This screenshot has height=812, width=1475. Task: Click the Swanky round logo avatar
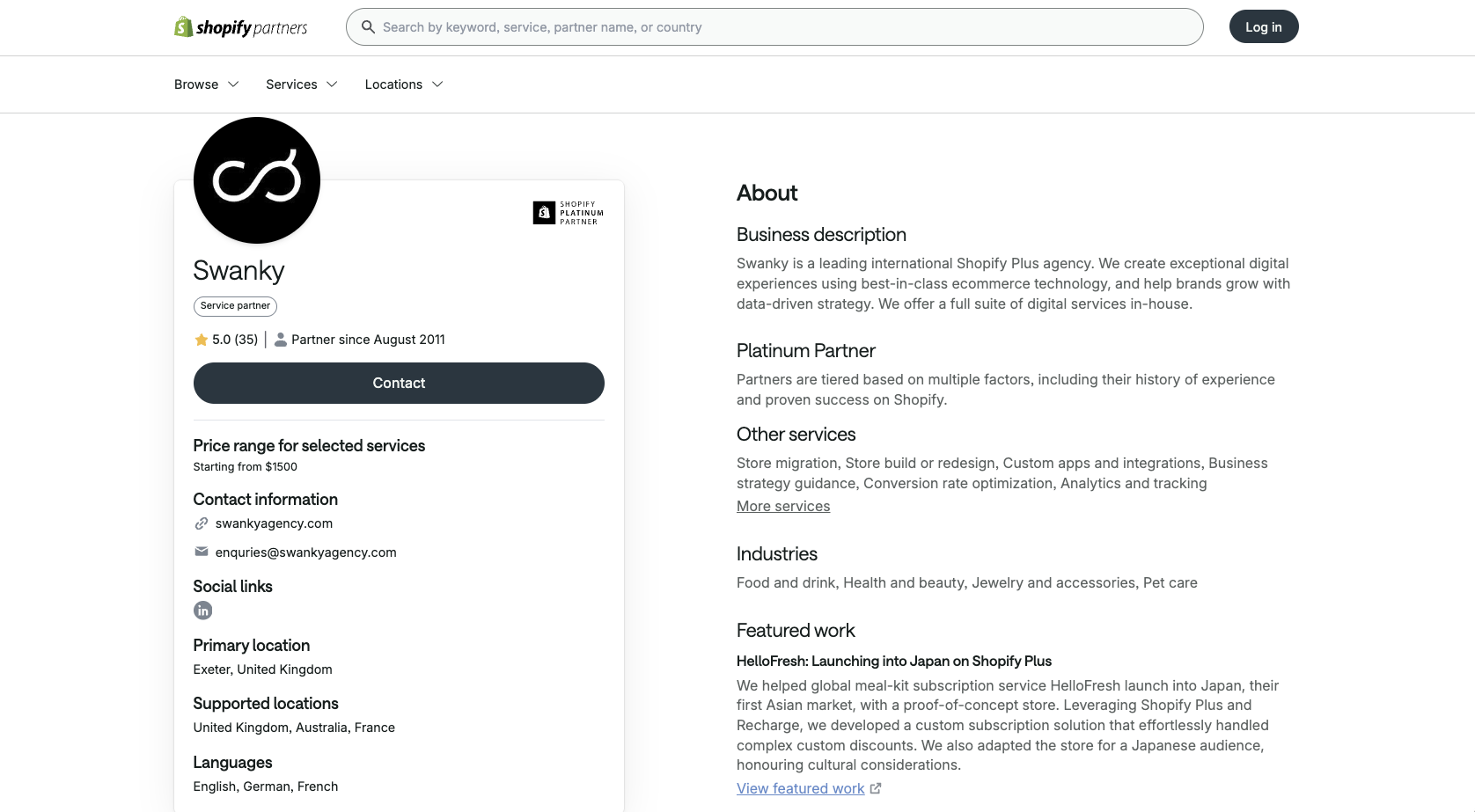(257, 180)
